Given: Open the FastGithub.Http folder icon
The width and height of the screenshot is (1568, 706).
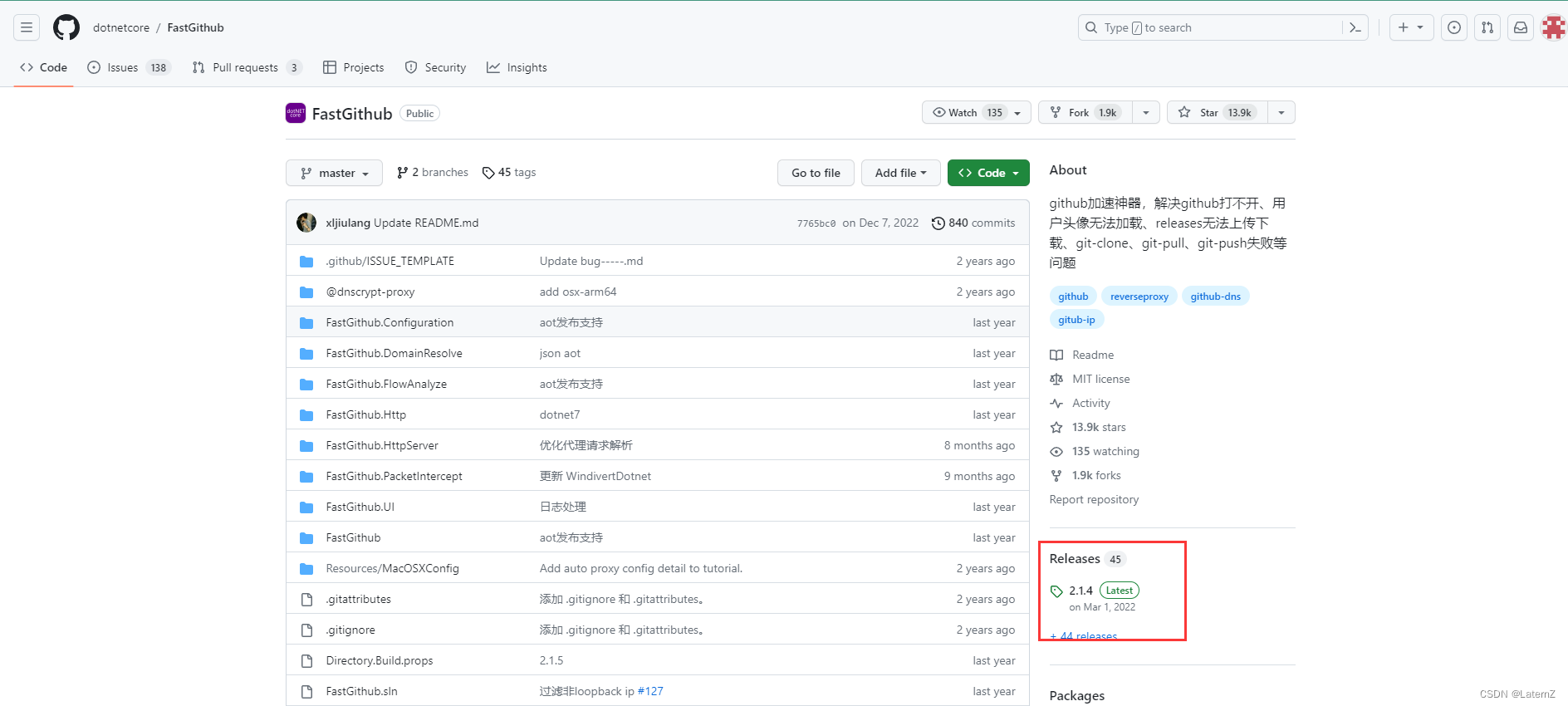Looking at the screenshot, I should pos(306,414).
